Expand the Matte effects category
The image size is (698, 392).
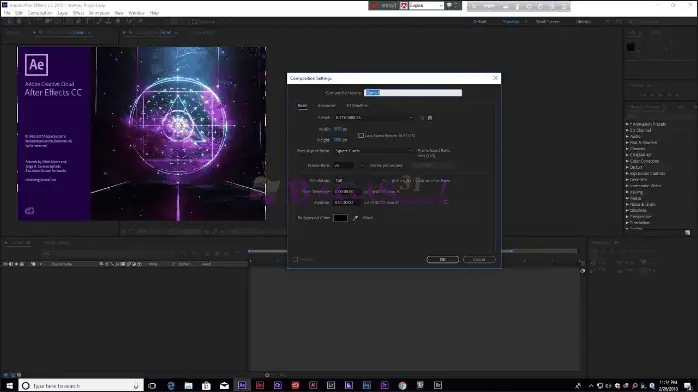click(x=627, y=198)
